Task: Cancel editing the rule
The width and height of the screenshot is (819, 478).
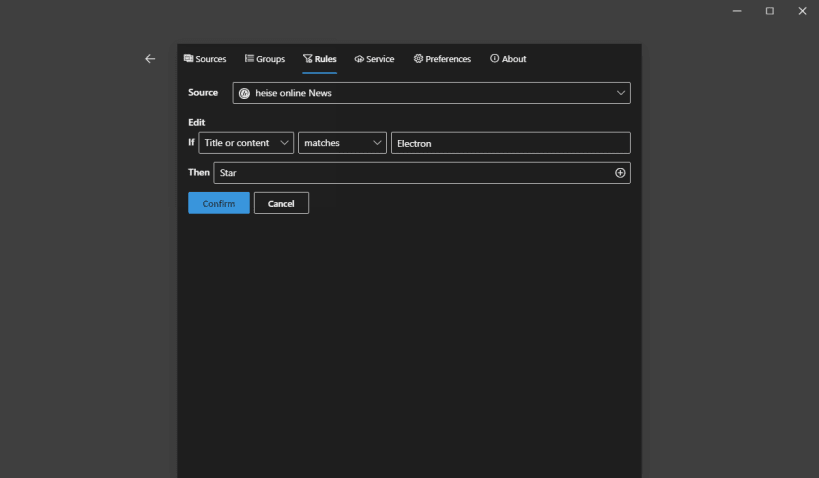Action: [x=281, y=203]
